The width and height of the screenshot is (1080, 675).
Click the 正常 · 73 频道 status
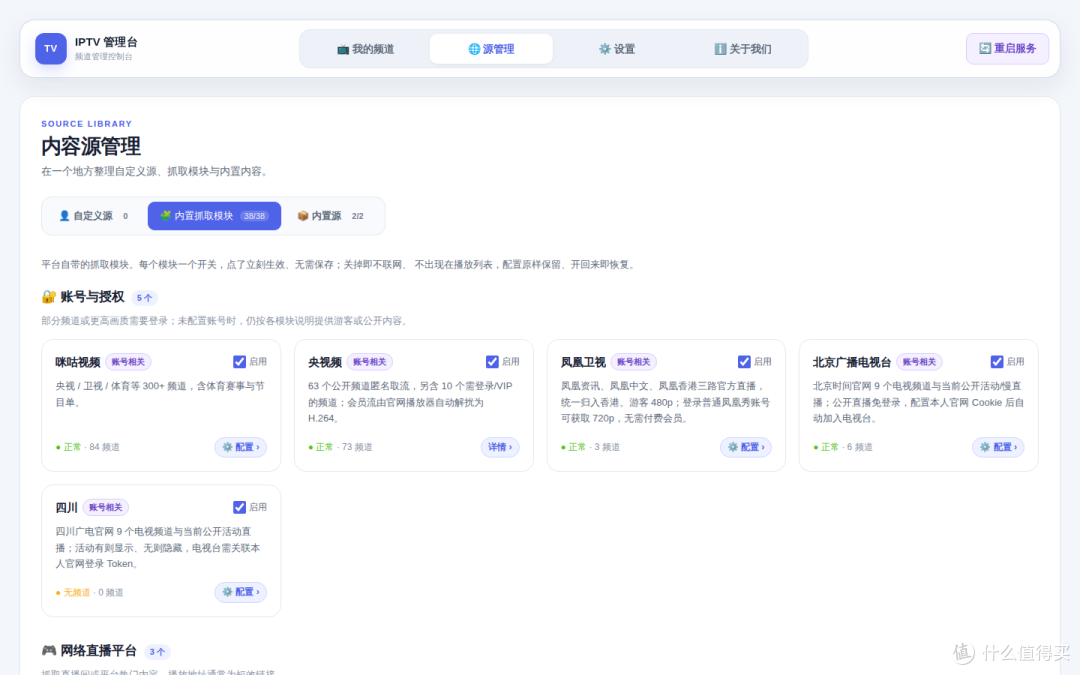click(x=340, y=447)
